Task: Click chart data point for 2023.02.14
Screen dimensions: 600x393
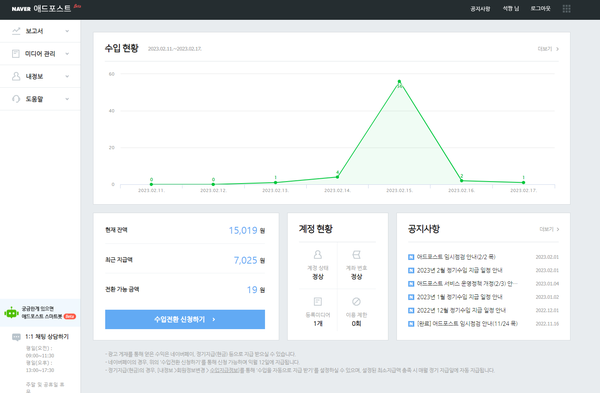Action: tap(337, 177)
